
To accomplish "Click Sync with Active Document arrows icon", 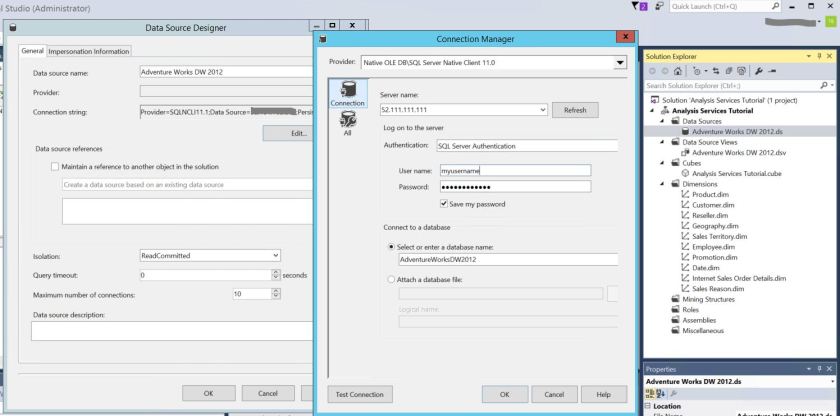I will (x=716, y=71).
